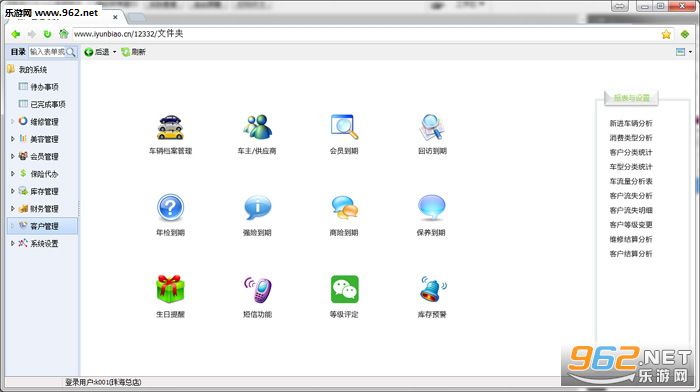Click the 报表与设置 panel tab
This screenshot has width=700, height=392.
(631, 98)
